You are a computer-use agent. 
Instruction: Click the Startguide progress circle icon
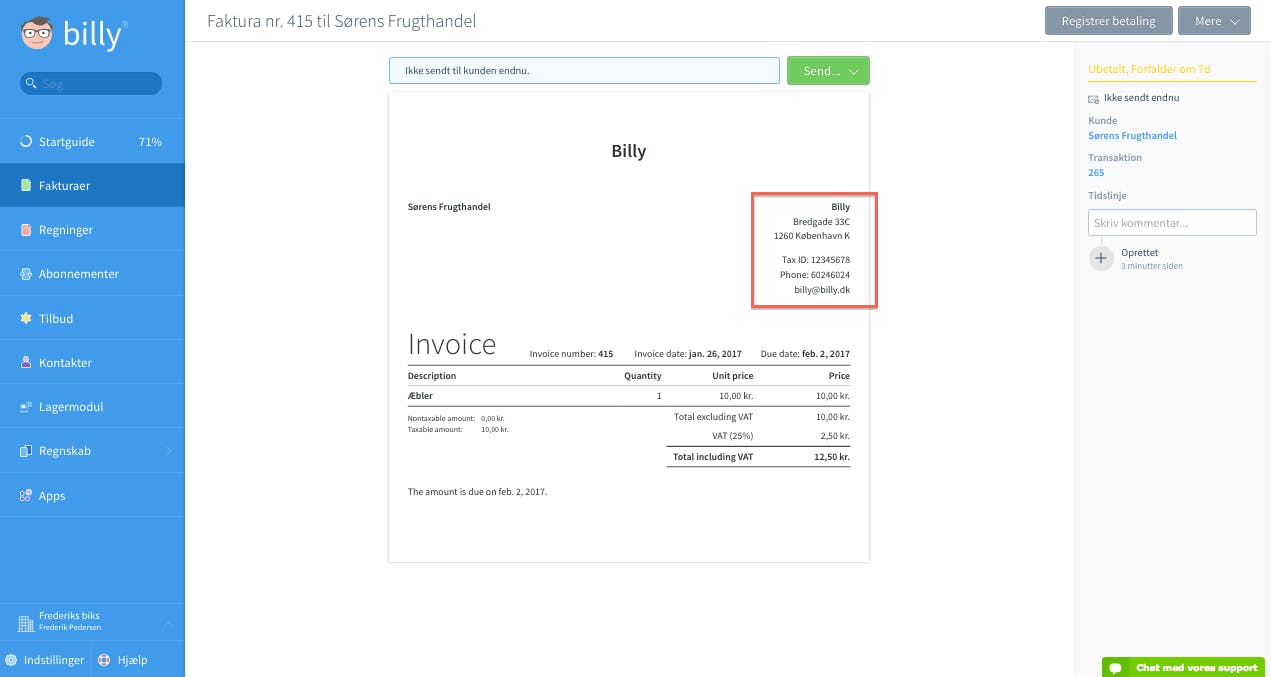(27, 142)
